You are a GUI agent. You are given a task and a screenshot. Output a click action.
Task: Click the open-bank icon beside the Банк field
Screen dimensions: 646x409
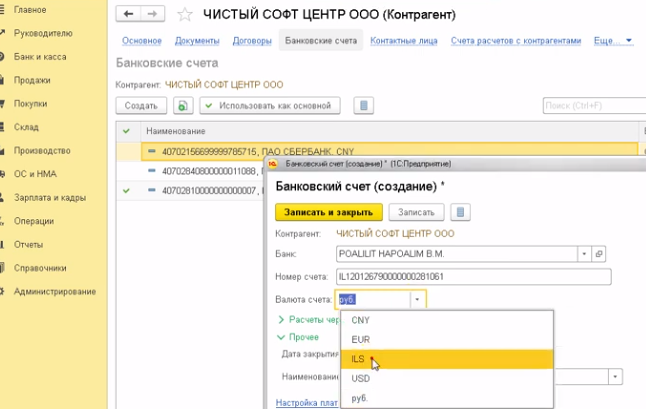pos(600,254)
